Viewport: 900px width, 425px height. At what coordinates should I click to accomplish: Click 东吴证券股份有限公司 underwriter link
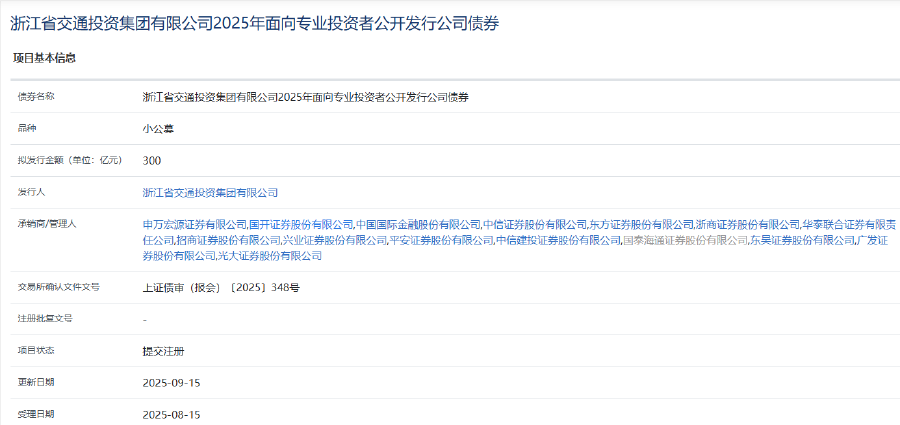click(x=802, y=240)
